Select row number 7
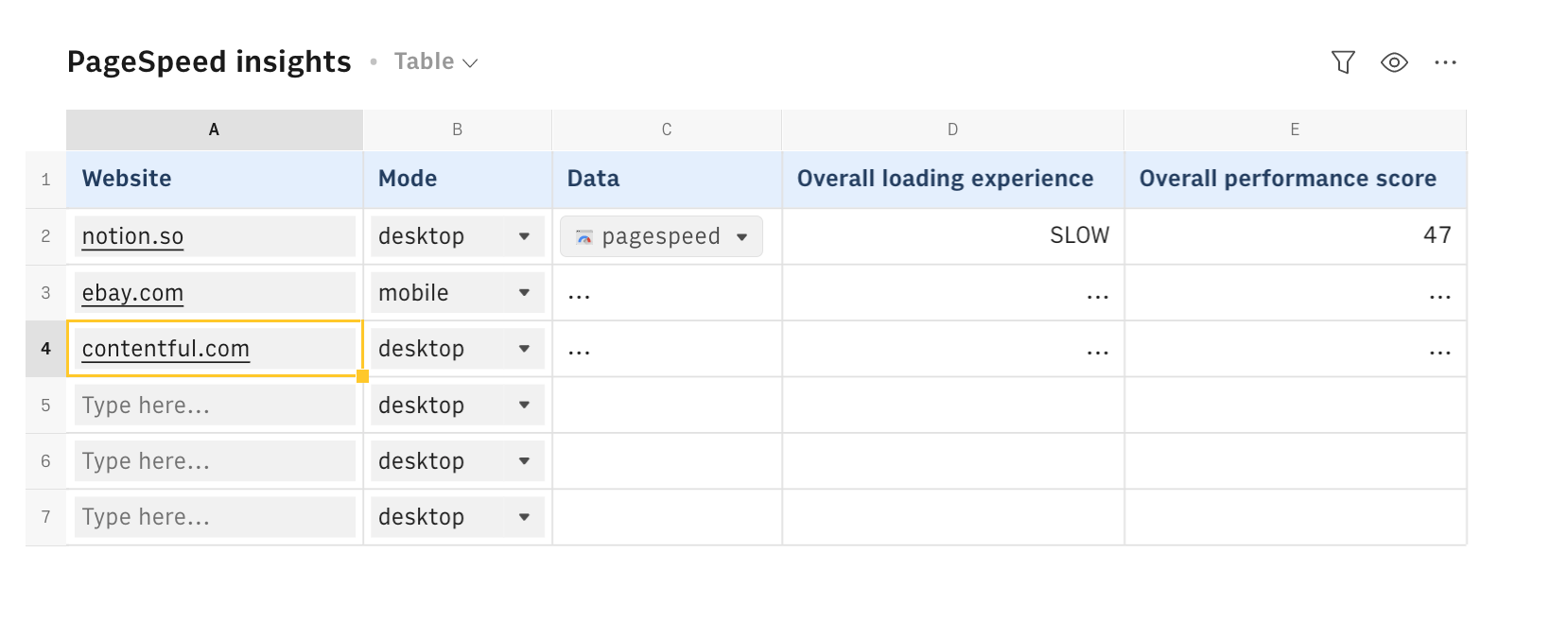This screenshot has width=1568, height=639. pos(45,517)
